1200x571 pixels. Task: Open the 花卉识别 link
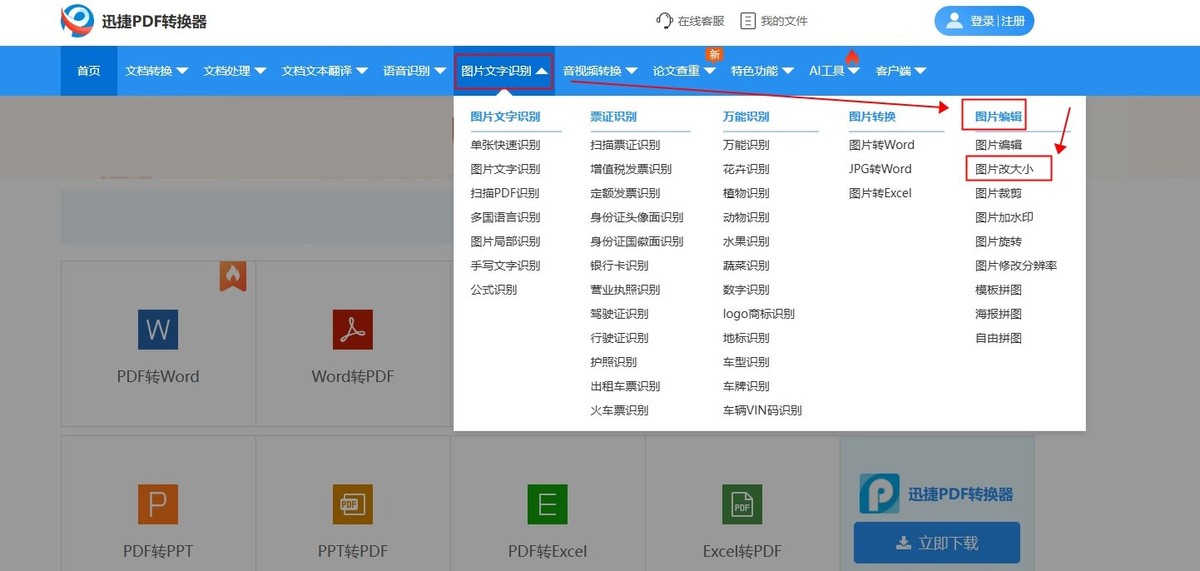click(x=746, y=169)
